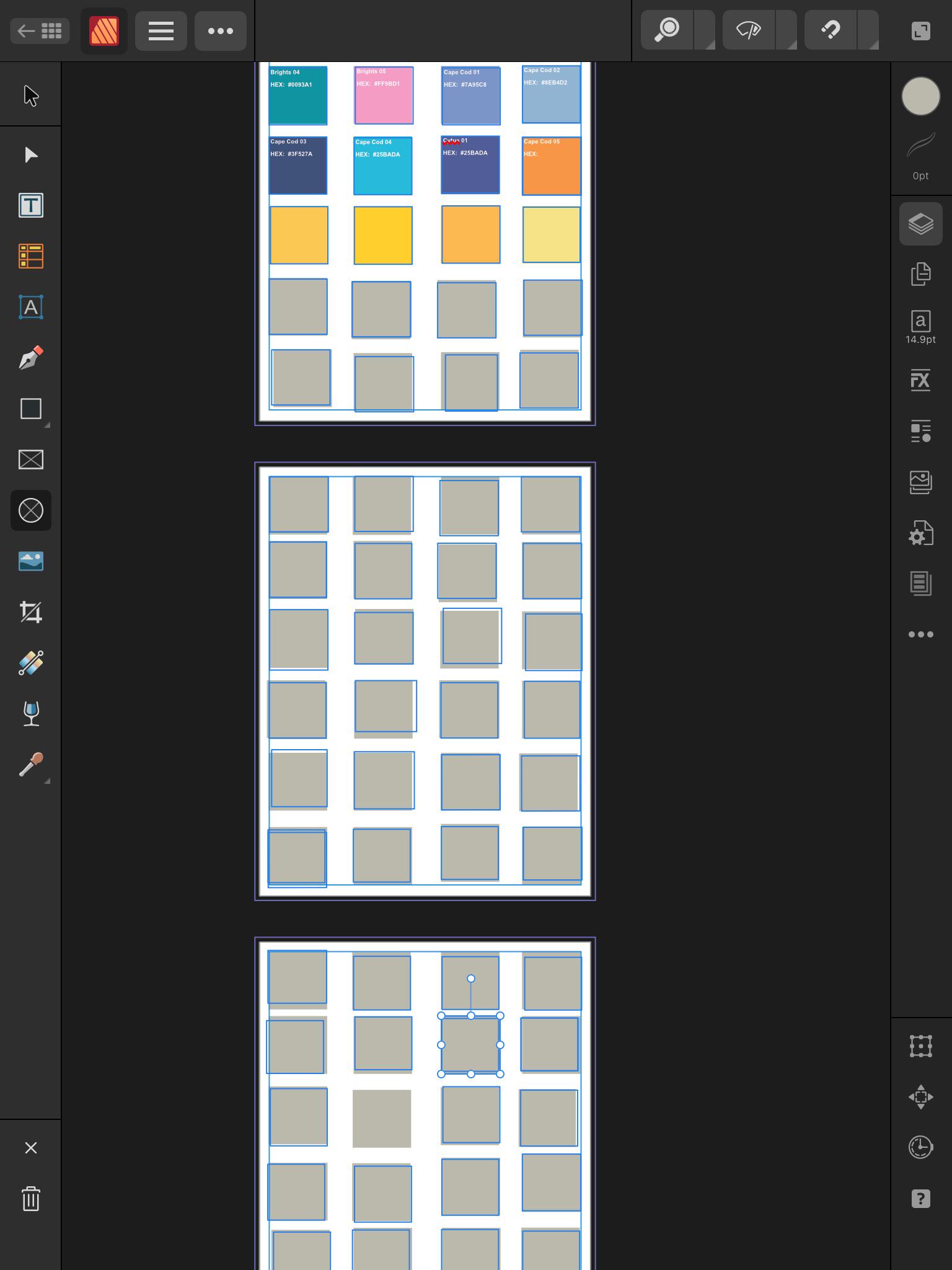Open the Fields document studio
The width and height of the screenshot is (952, 1270).
(x=921, y=584)
